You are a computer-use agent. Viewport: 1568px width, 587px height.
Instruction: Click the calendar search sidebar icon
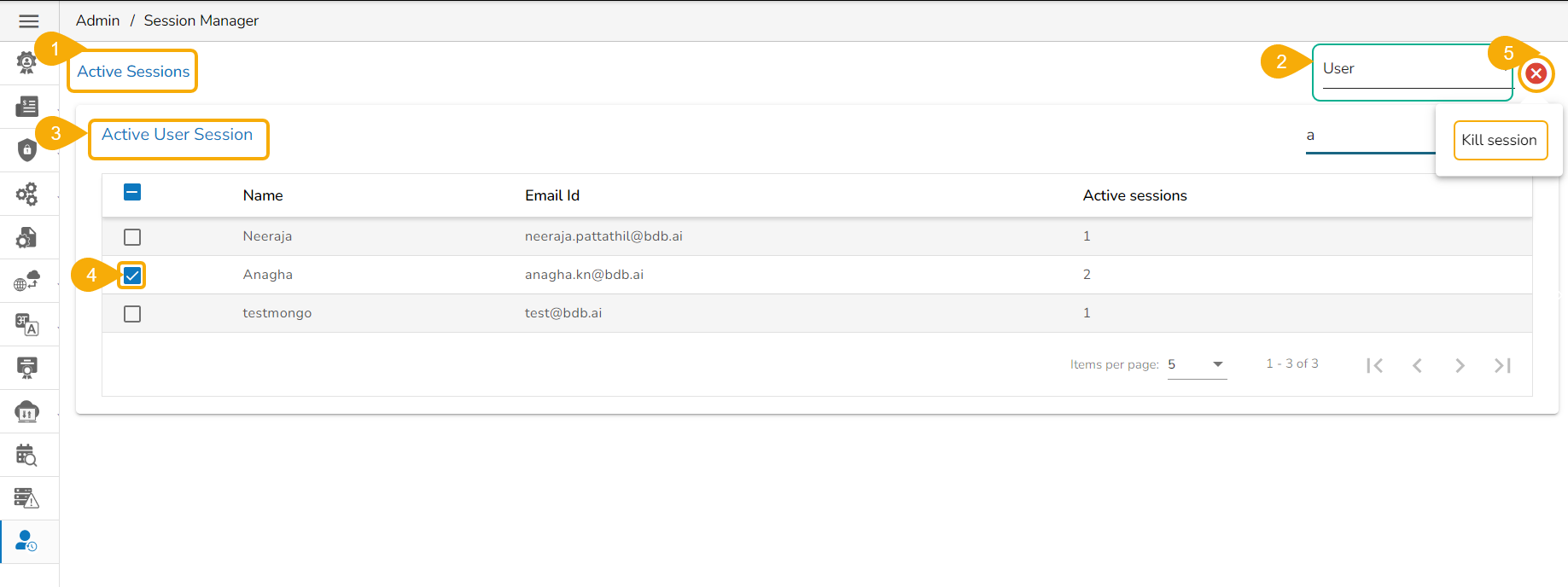[x=27, y=456]
